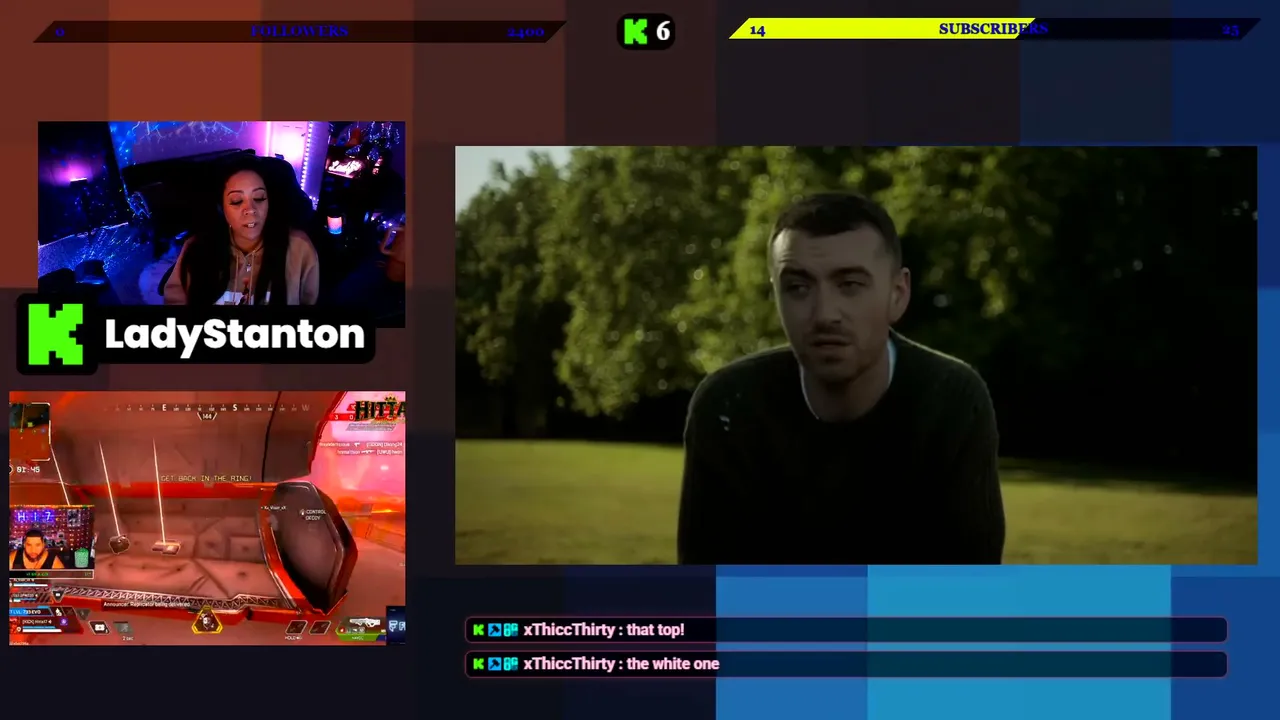This screenshot has height=720, width=1280.
Task: Click the teal badge on the "the white one" message
Action: 510,664
